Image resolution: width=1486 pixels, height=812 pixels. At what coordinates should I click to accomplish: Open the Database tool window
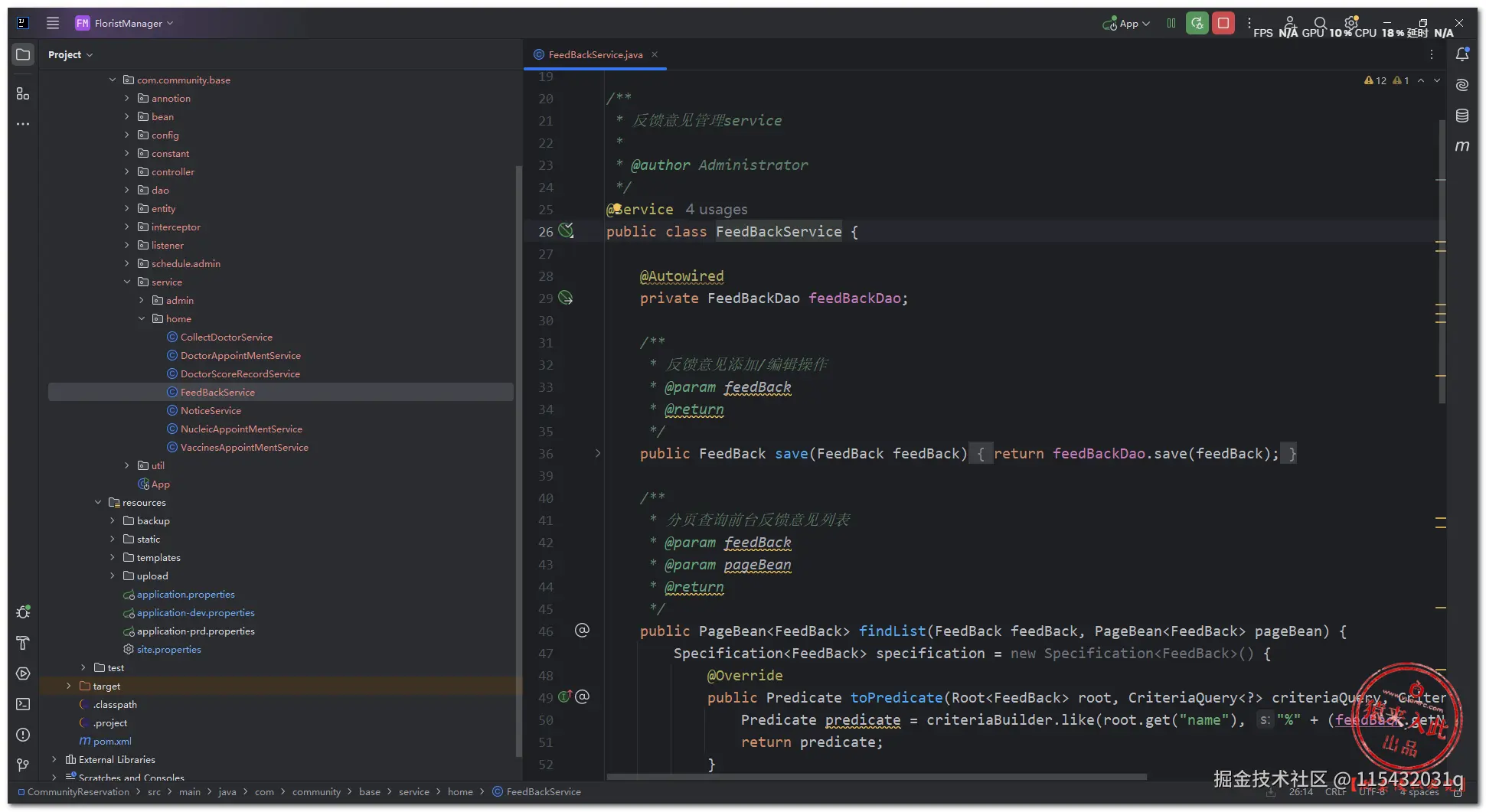point(1462,116)
